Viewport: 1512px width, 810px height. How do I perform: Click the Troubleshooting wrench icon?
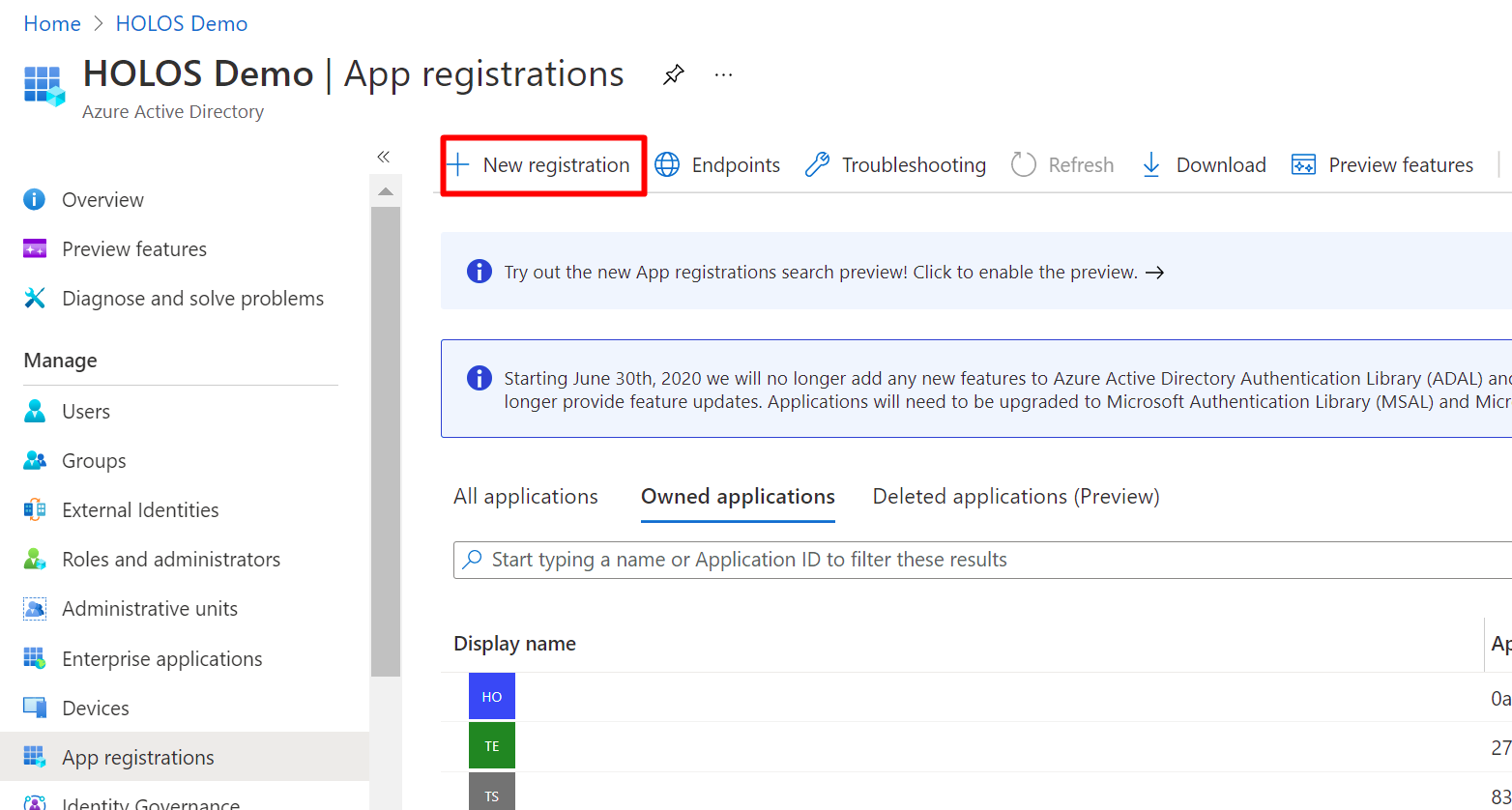point(817,165)
